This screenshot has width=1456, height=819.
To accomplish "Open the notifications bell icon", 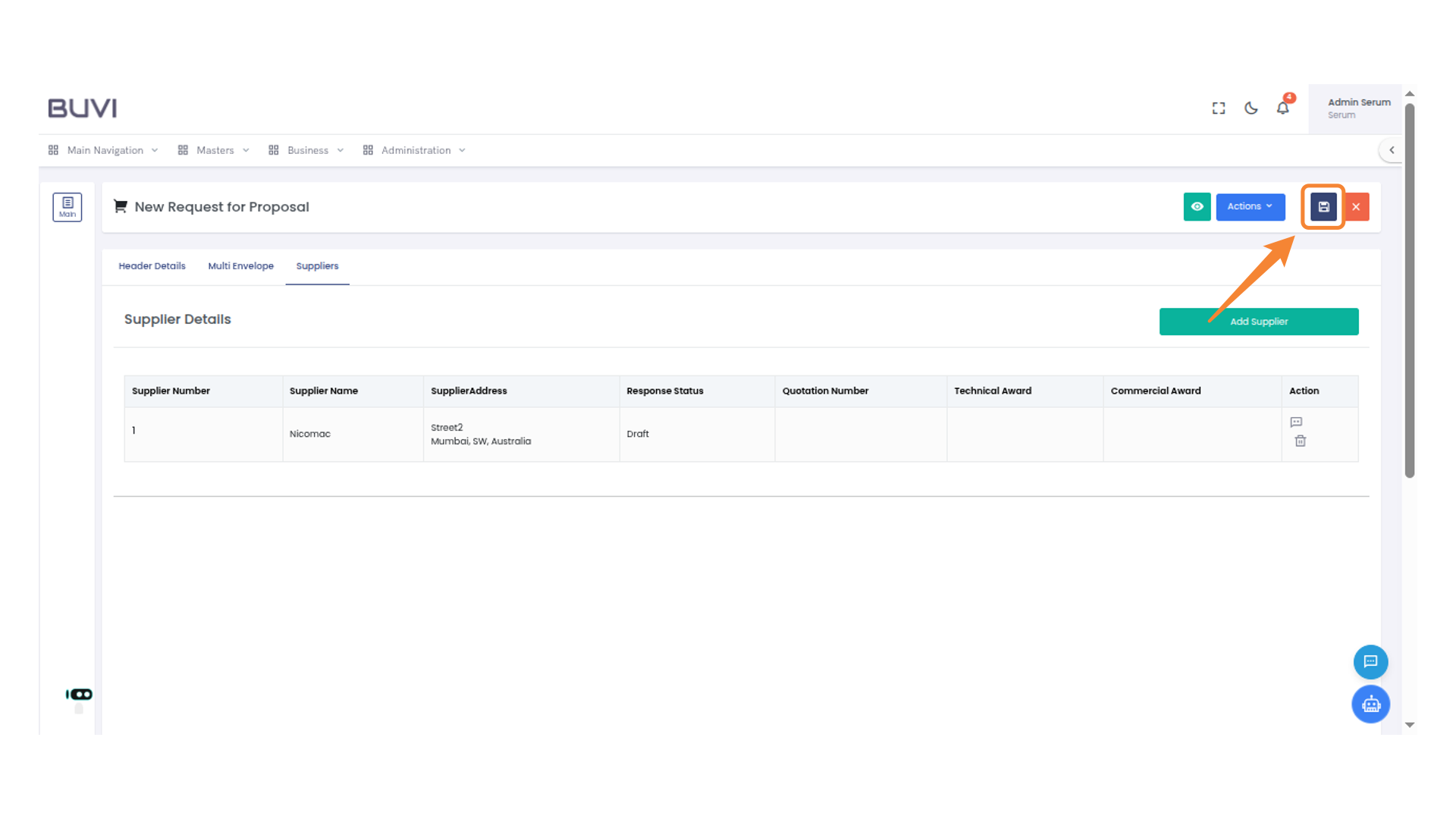I will tap(1282, 108).
